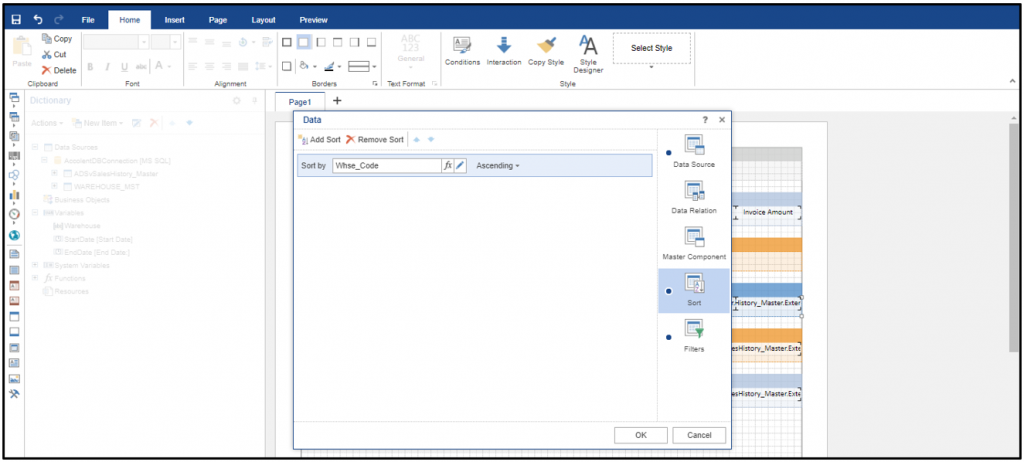
Task: Click Add Sort in the Data dialog
Action: pyautogui.click(x=319, y=139)
